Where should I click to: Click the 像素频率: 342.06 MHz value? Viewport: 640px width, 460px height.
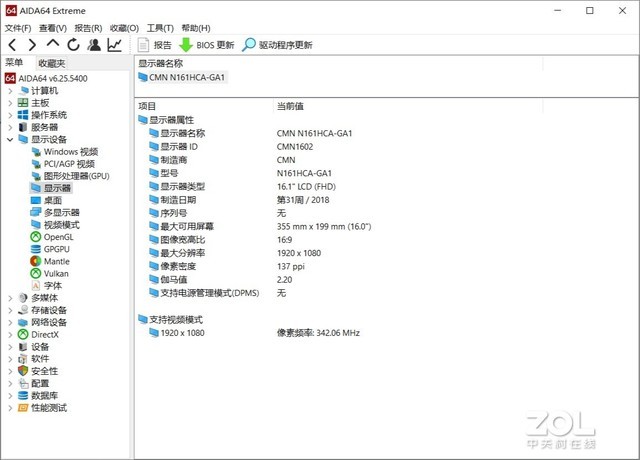click(318, 333)
